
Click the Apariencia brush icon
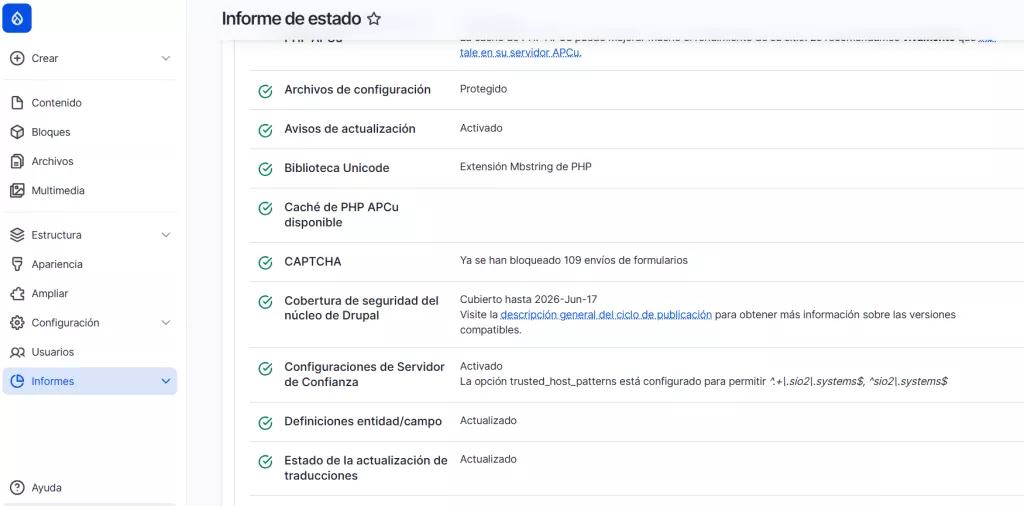coord(17,264)
